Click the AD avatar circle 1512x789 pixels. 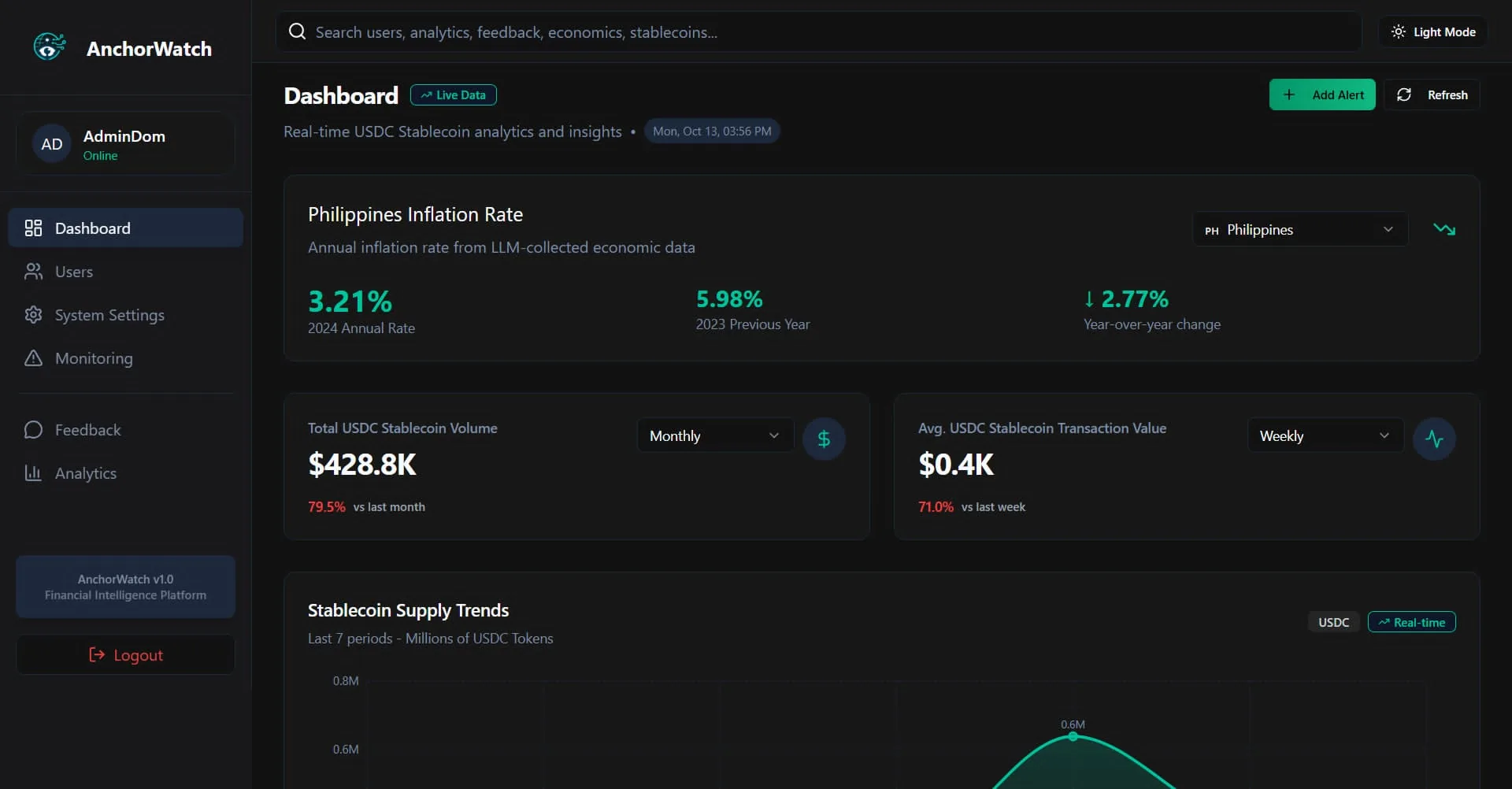tap(52, 144)
